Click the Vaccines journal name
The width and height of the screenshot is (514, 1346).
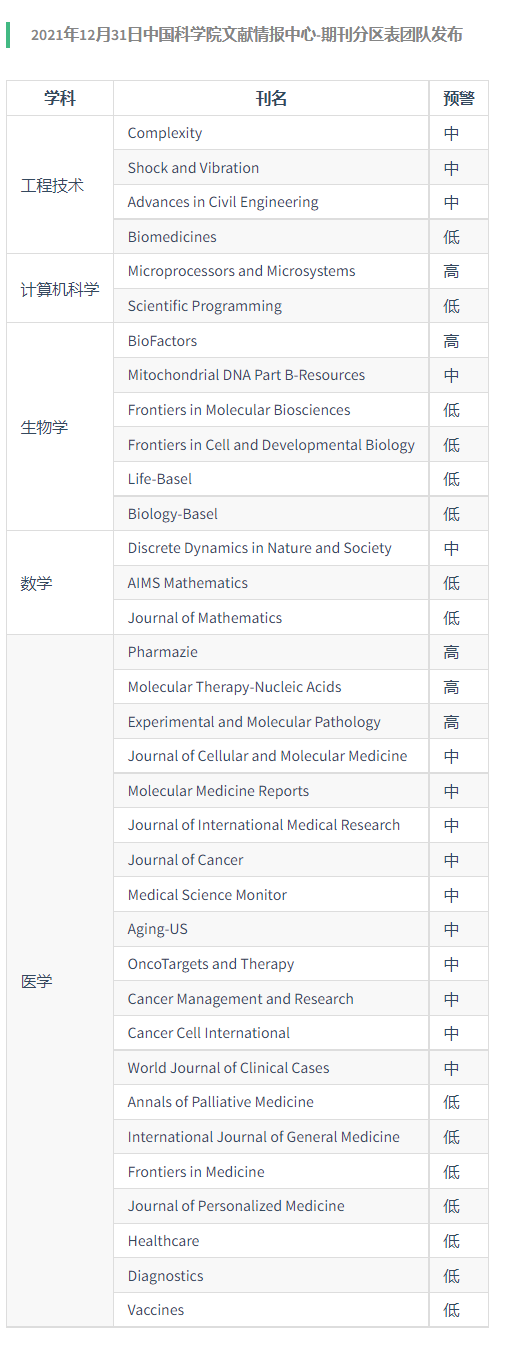[156, 1310]
